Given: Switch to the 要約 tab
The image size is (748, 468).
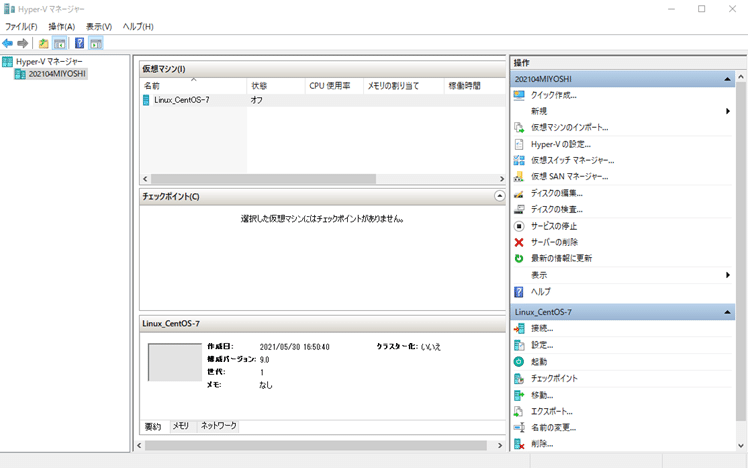Looking at the screenshot, I should pos(153,426).
